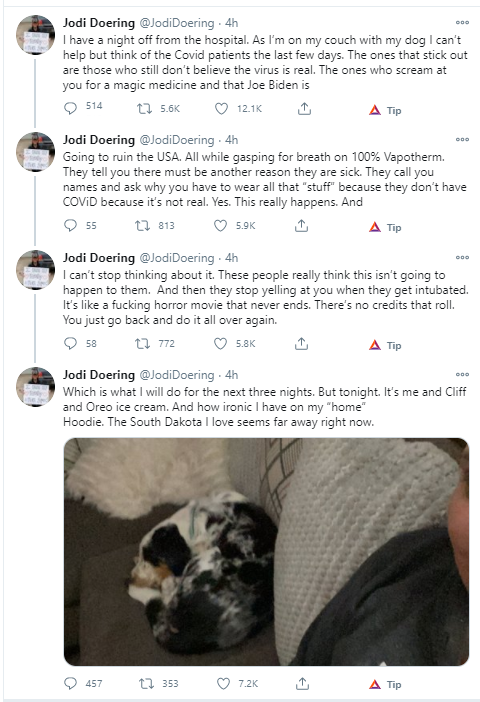Image resolution: width=480 pixels, height=702 pixels.
Task: Open the @JodiDoering handle on the last tweet
Action: [x=177, y=375]
